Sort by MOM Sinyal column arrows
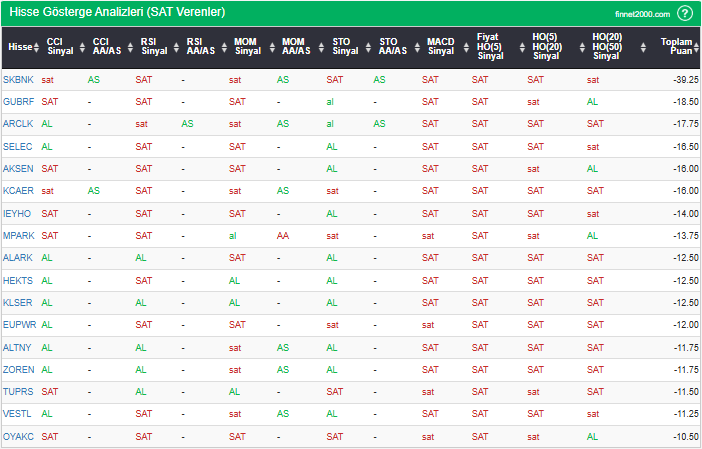The height and width of the screenshot is (449, 702). pos(272,47)
